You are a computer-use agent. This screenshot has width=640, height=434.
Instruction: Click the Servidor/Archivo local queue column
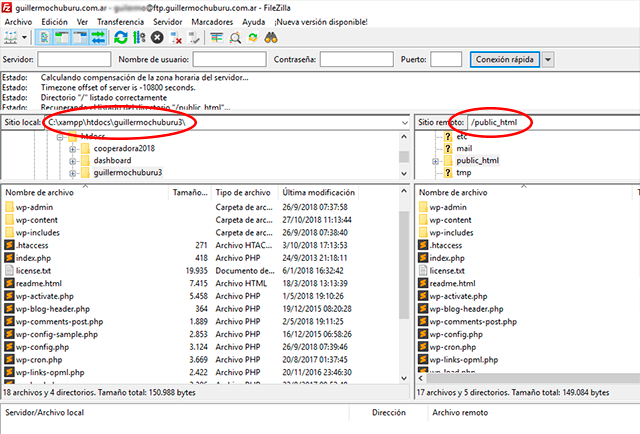pos(176,413)
